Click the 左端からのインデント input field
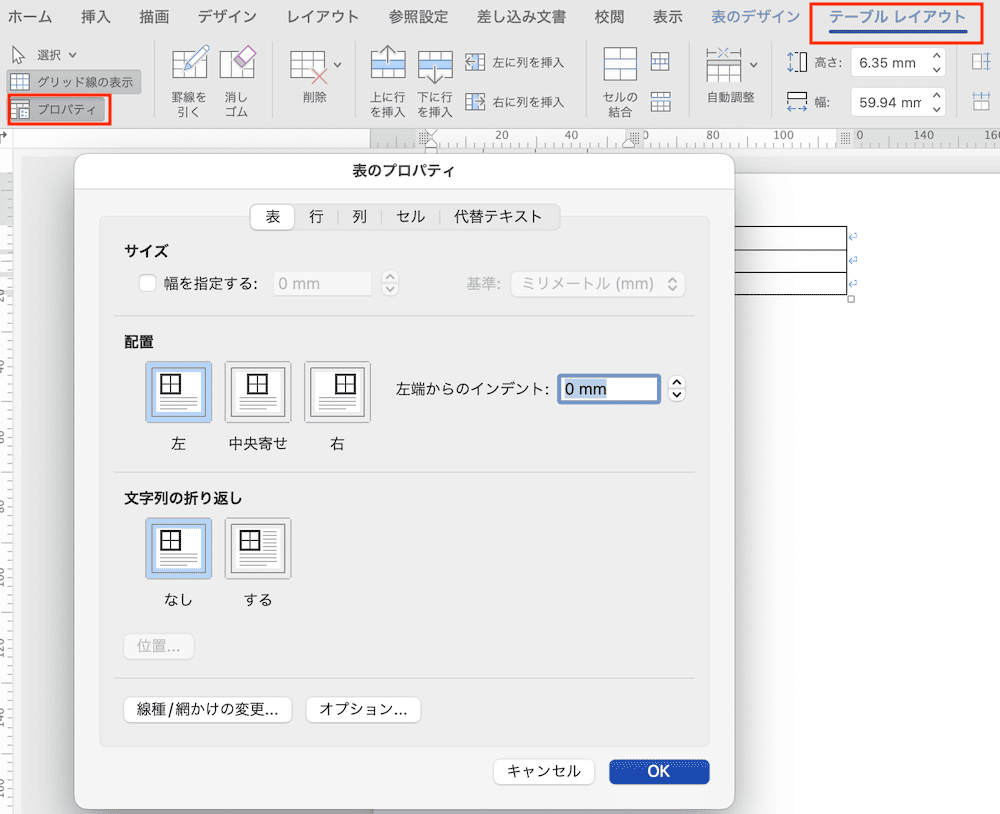The height and width of the screenshot is (814, 1000). coord(608,389)
